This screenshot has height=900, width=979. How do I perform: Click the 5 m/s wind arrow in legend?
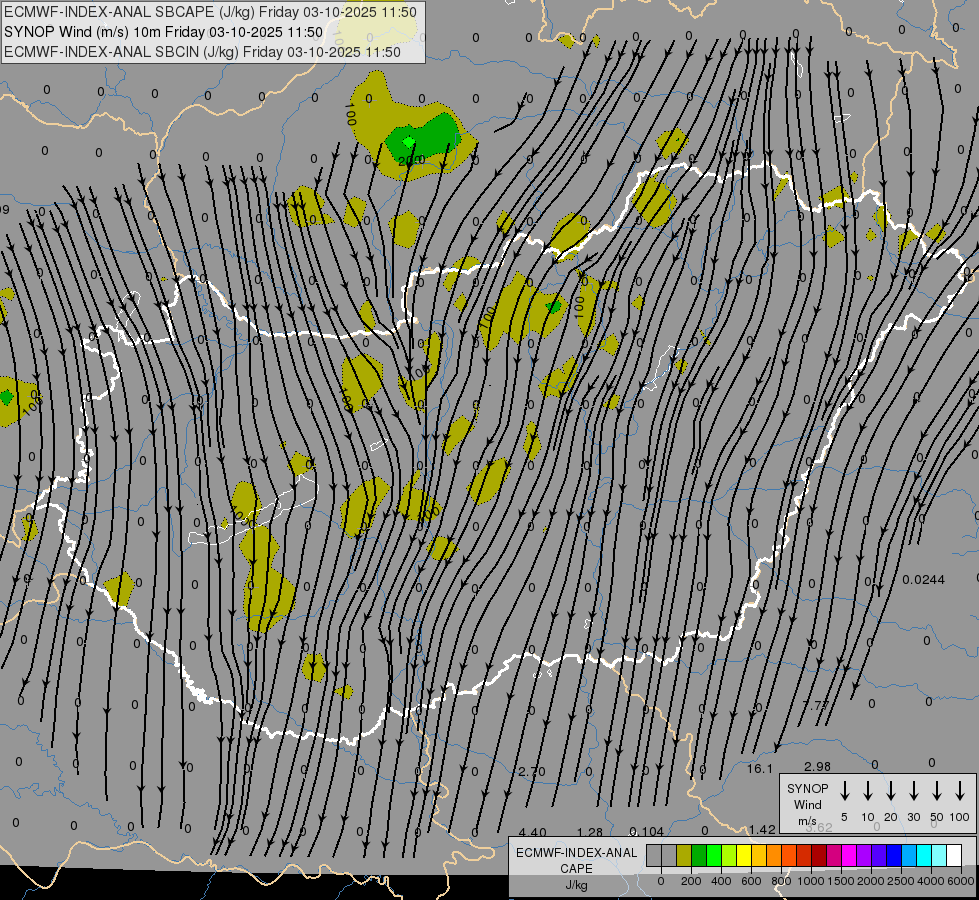[x=844, y=791]
